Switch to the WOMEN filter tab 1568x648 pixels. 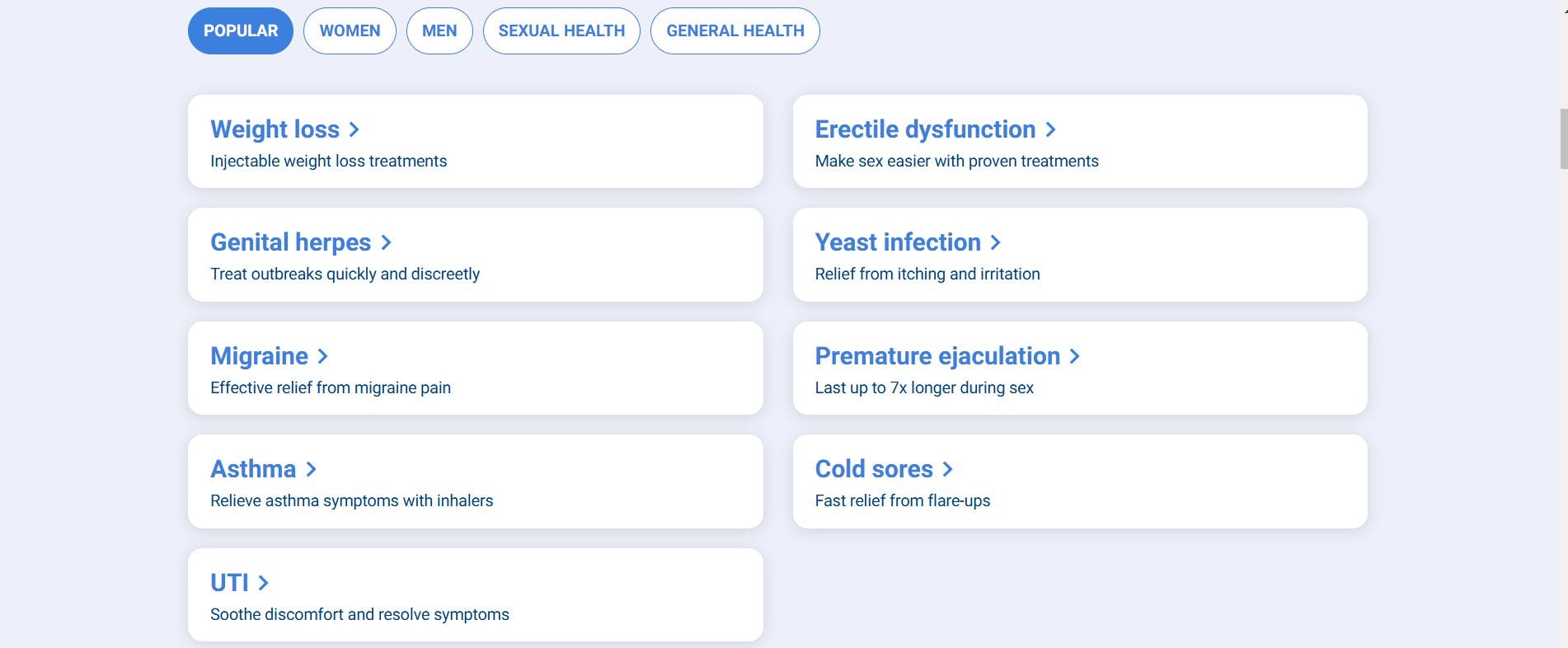(350, 31)
